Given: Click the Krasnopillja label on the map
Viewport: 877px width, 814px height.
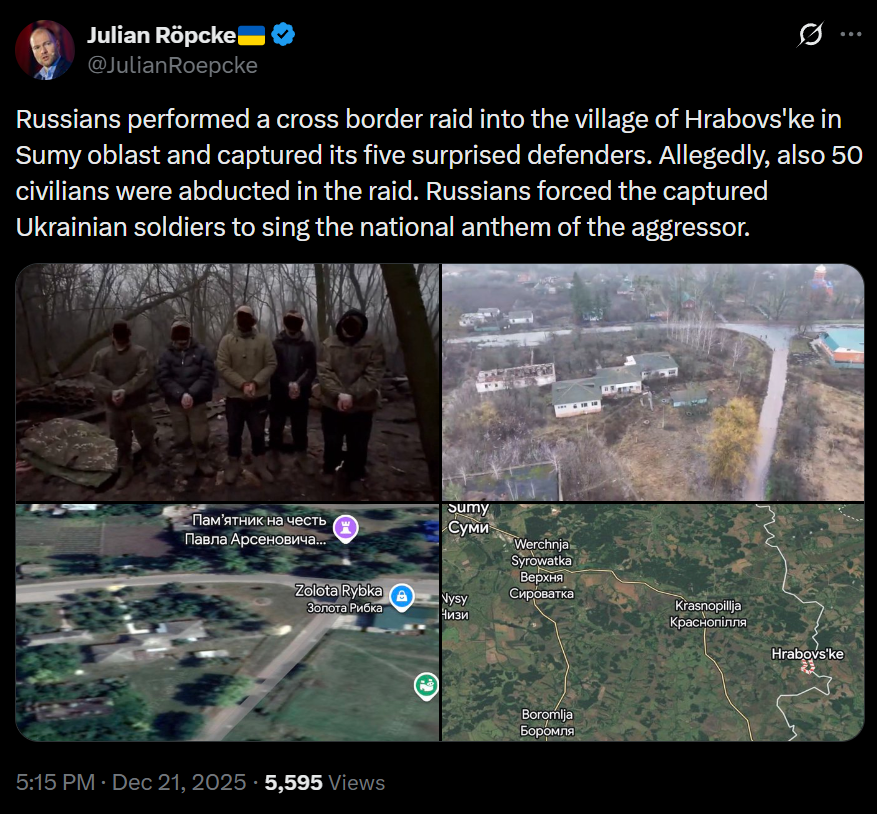Looking at the screenshot, I should pyautogui.click(x=708, y=606).
